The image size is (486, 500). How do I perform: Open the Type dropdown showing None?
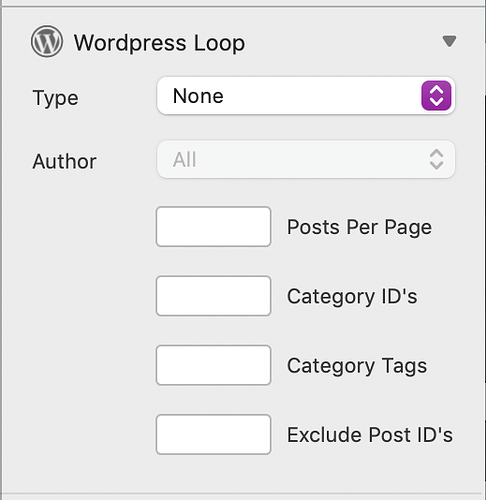pyautogui.click(x=306, y=96)
